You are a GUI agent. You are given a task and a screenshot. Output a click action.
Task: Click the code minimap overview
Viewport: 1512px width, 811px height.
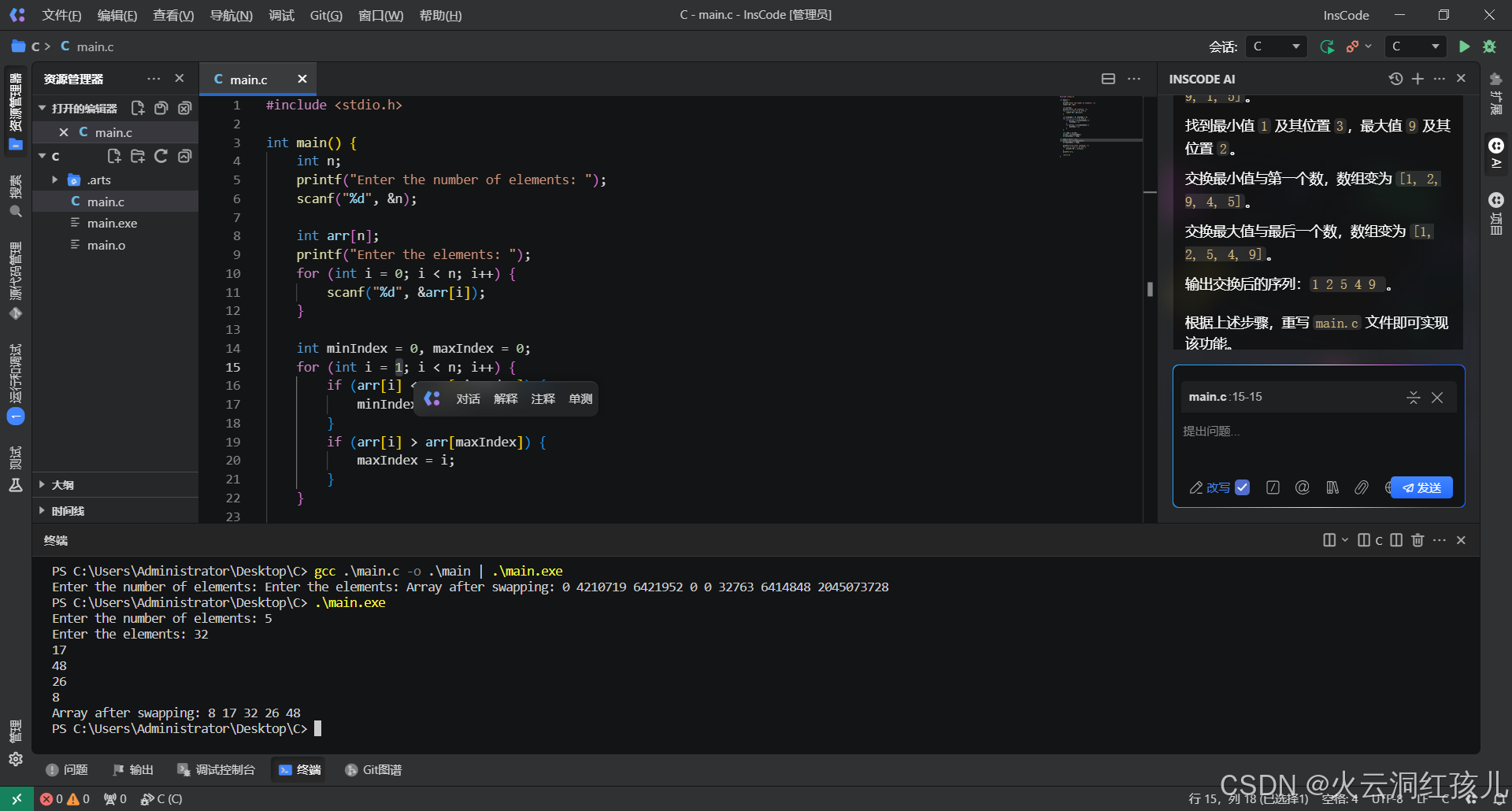point(1100,128)
